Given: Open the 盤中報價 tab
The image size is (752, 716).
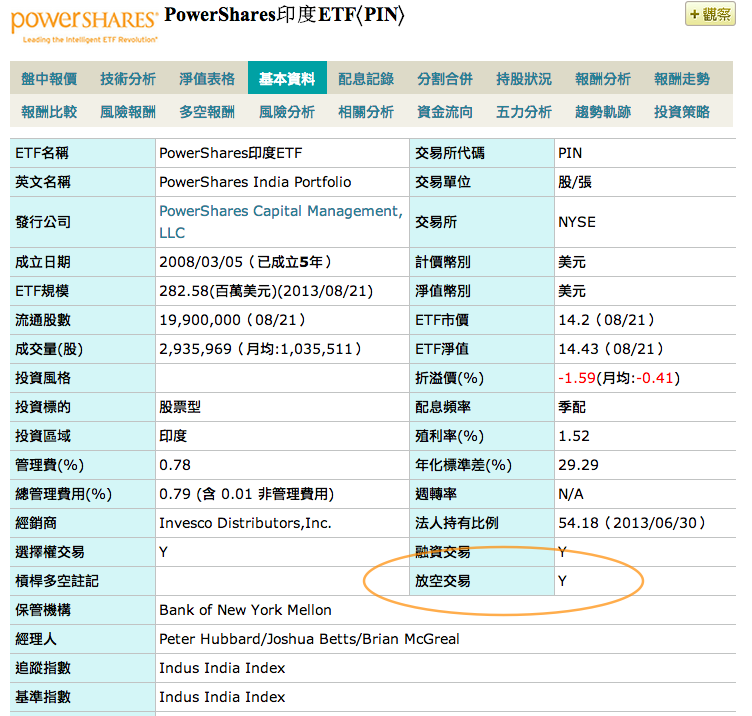Looking at the screenshot, I should (49, 78).
